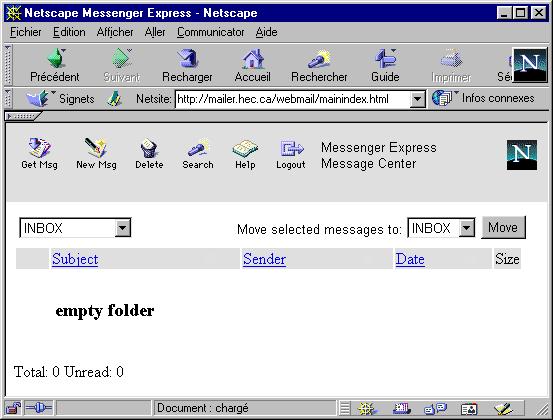Minimize the Netscape window

pos(504,13)
